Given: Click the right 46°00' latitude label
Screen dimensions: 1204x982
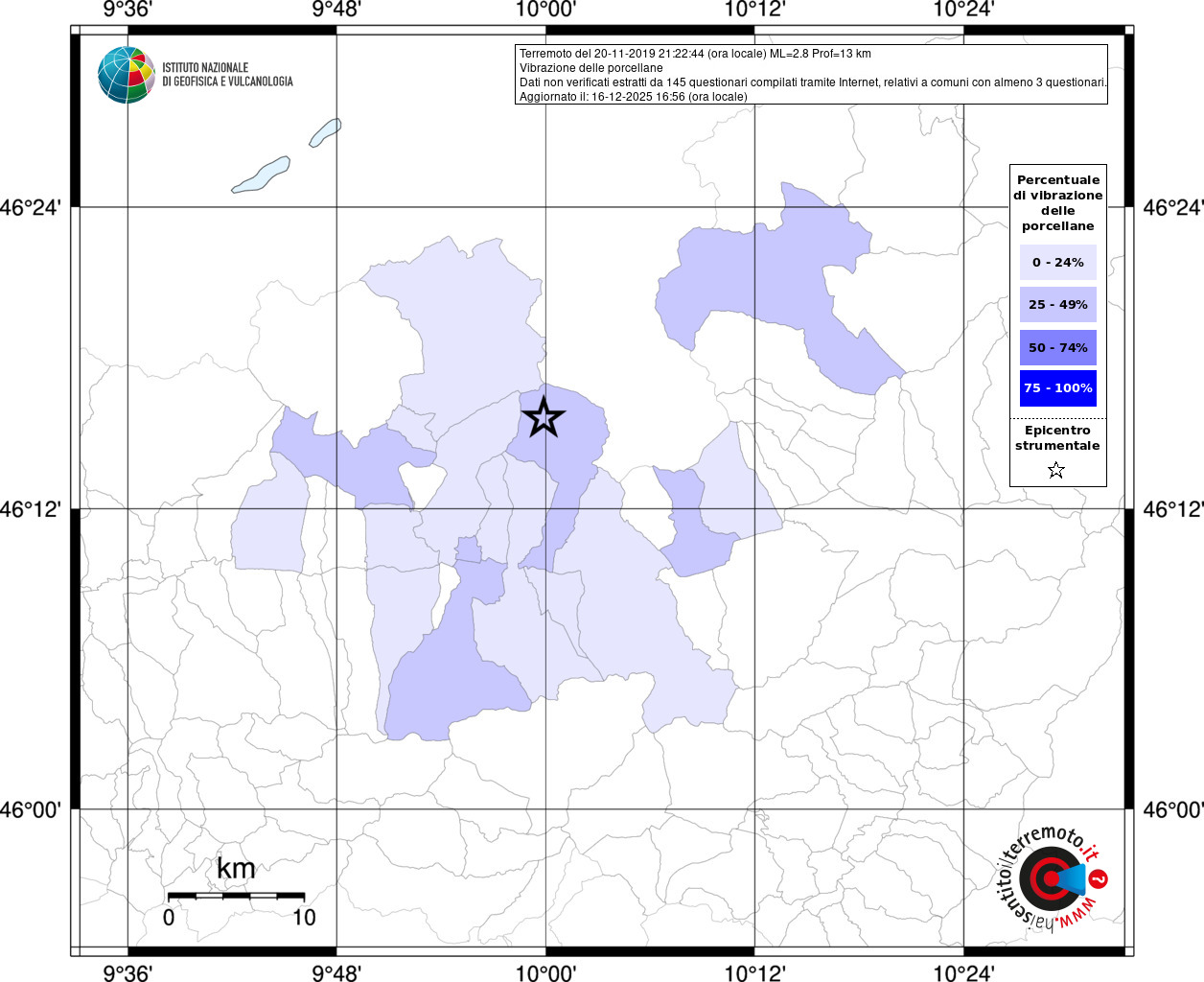Looking at the screenshot, I should pyautogui.click(x=1173, y=809).
